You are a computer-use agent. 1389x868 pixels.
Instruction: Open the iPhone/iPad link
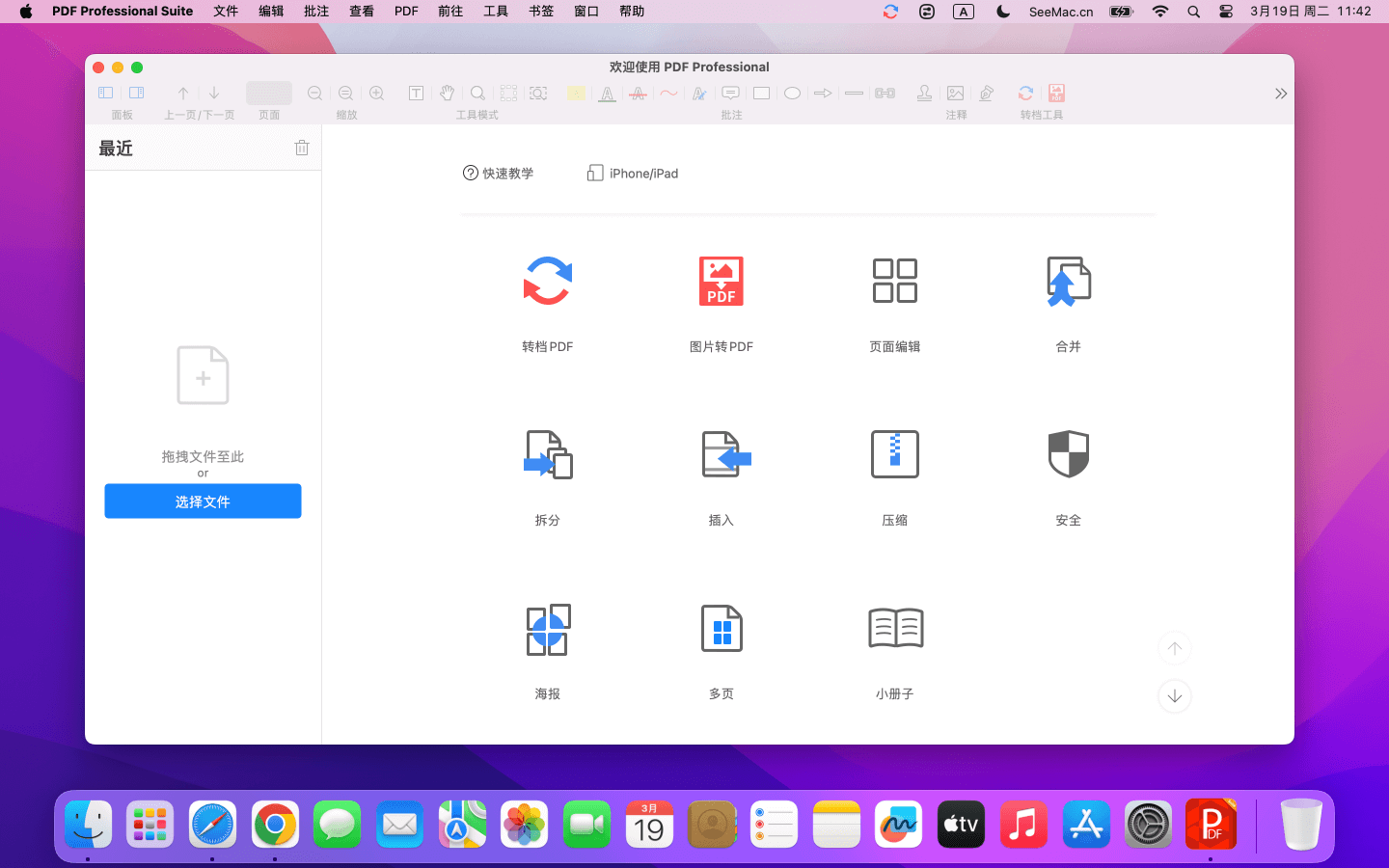(633, 174)
